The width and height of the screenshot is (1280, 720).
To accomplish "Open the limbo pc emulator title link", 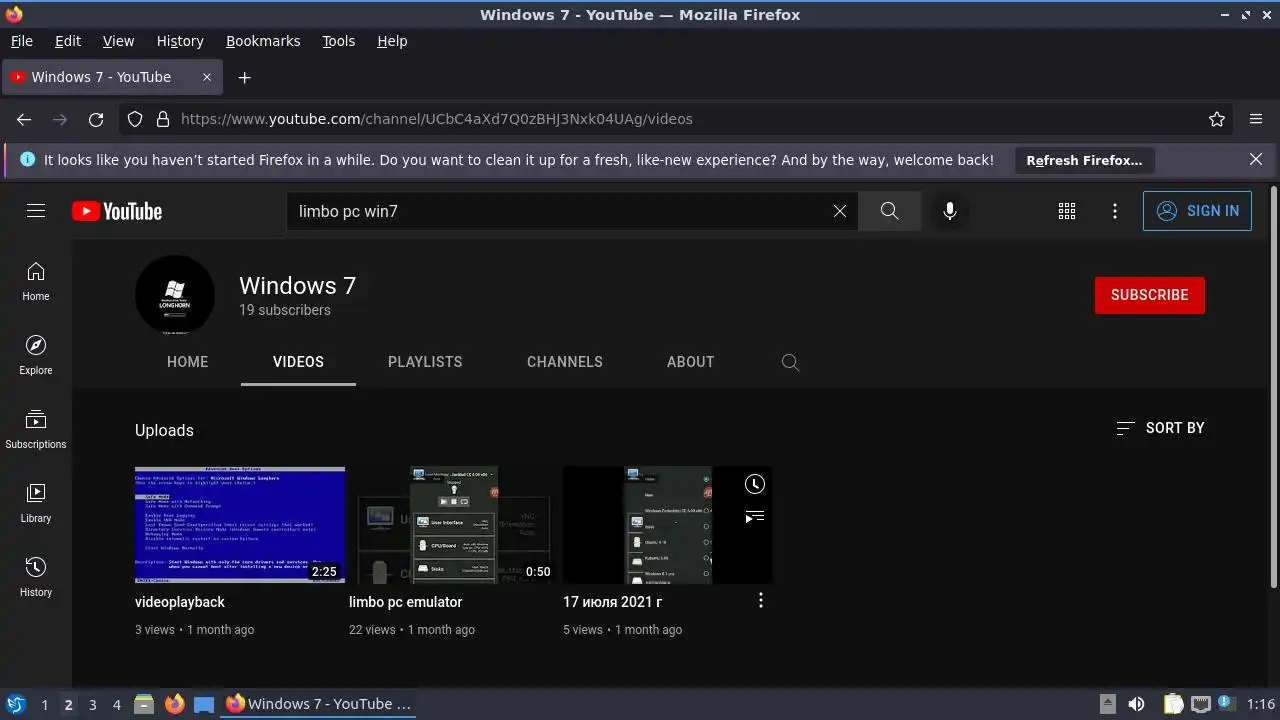I will pyautogui.click(x=405, y=602).
